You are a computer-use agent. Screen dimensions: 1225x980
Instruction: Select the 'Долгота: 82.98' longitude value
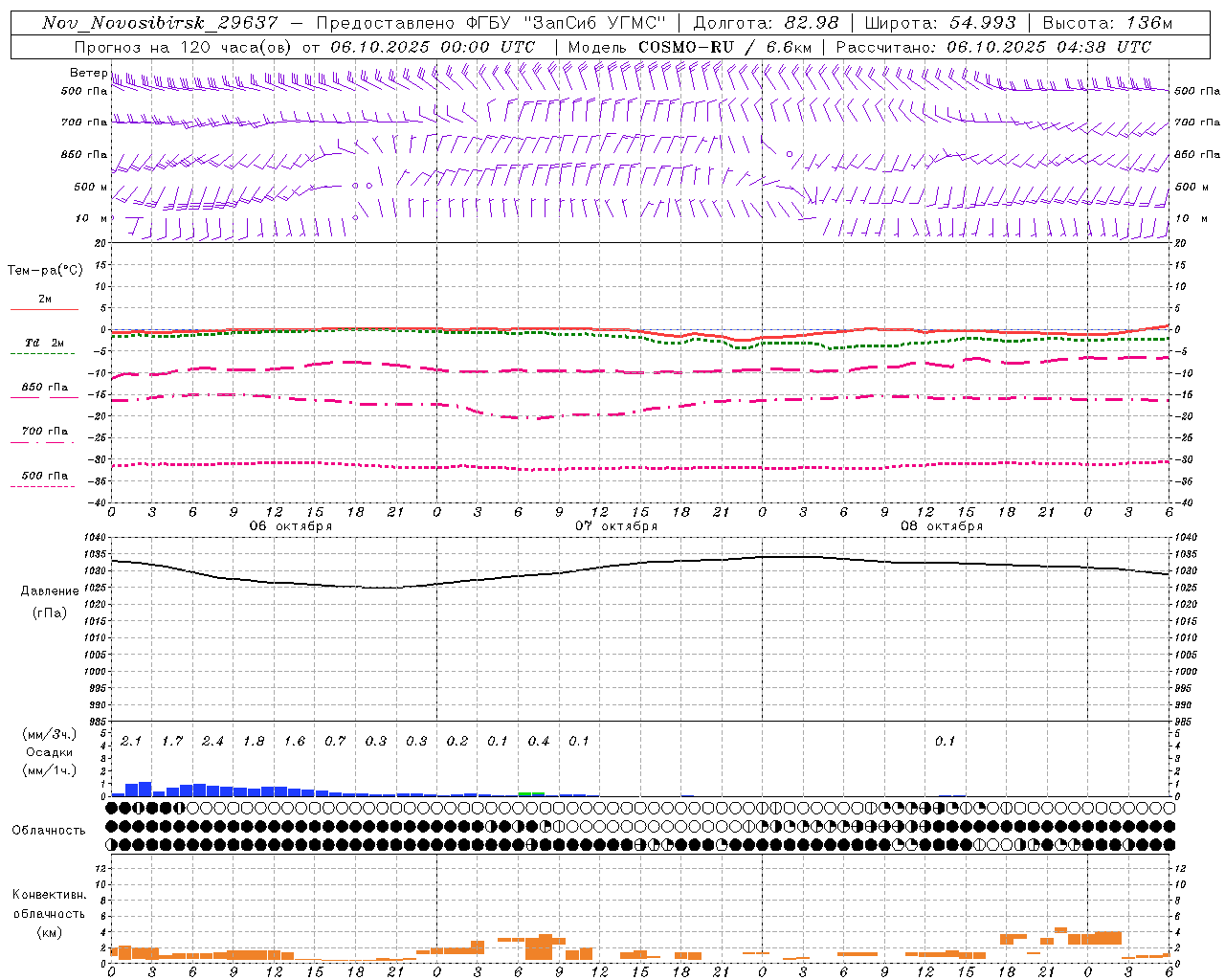point(766,23)
